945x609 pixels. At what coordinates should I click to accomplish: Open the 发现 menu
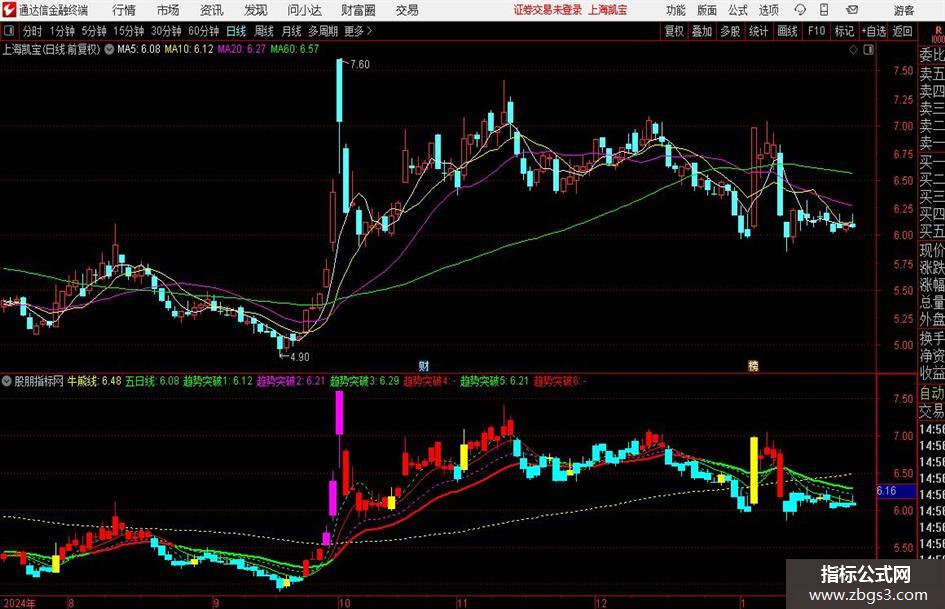256,10
